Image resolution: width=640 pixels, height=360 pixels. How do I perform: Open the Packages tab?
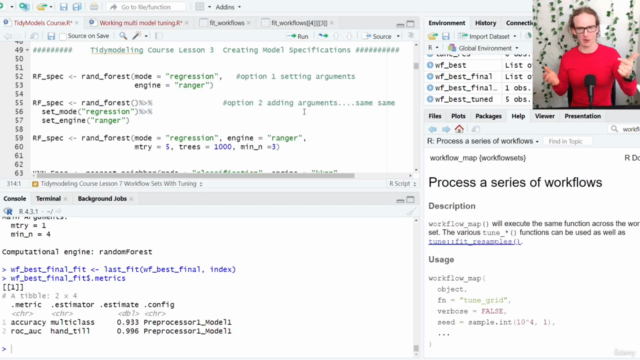488,116
